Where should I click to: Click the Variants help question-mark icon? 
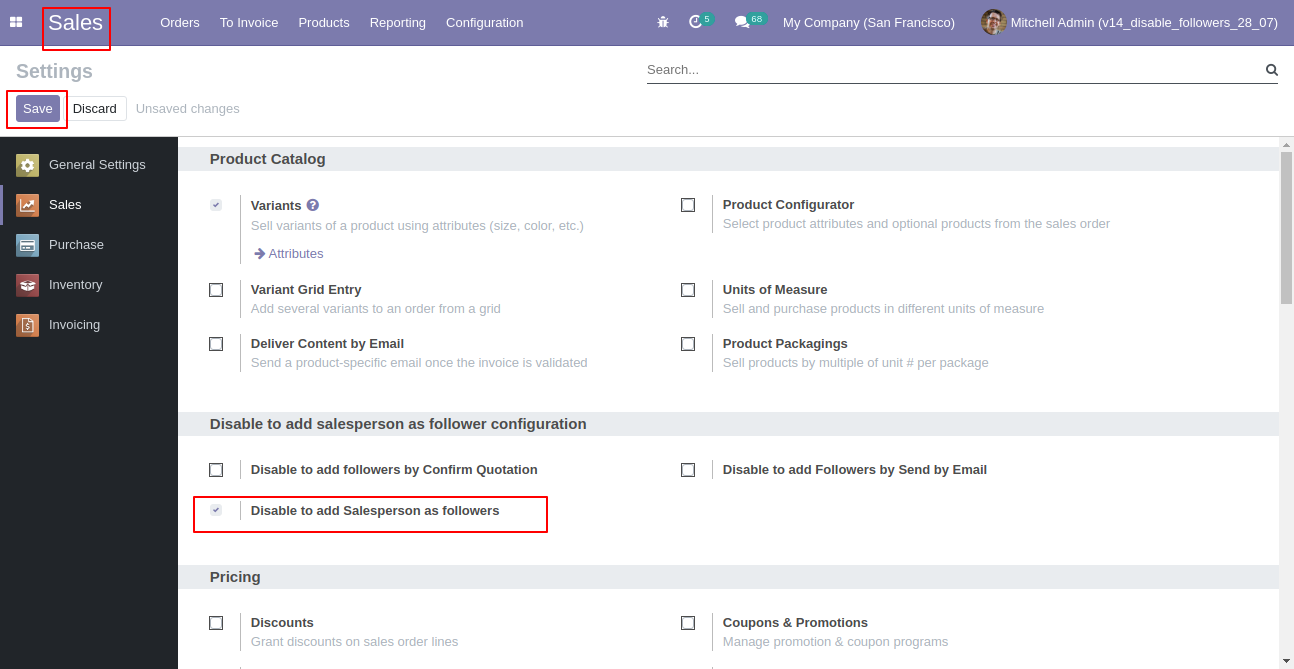click(313, 205)
